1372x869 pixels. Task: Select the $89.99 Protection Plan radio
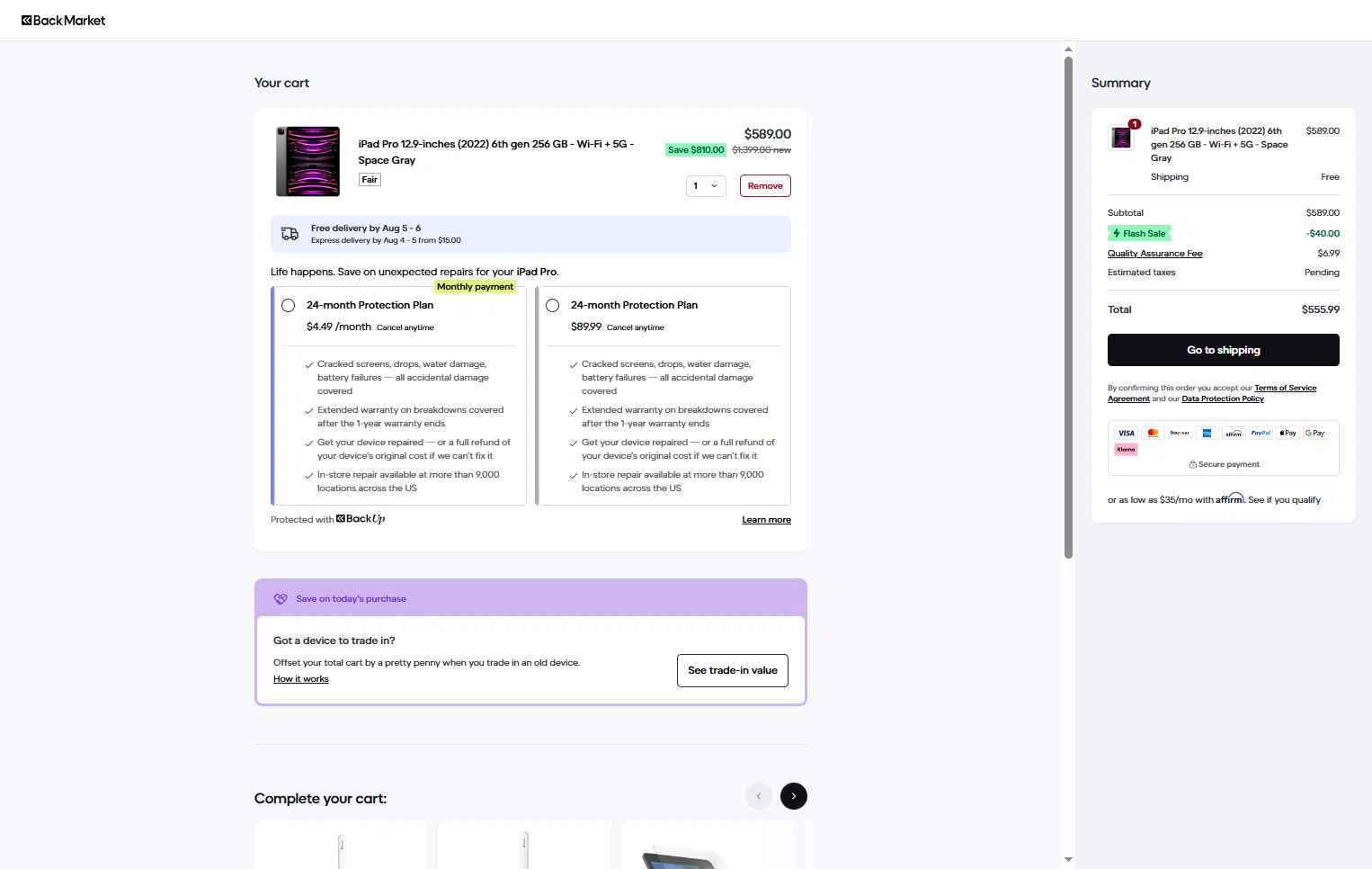pyautogui.click(x=552, y=305)
